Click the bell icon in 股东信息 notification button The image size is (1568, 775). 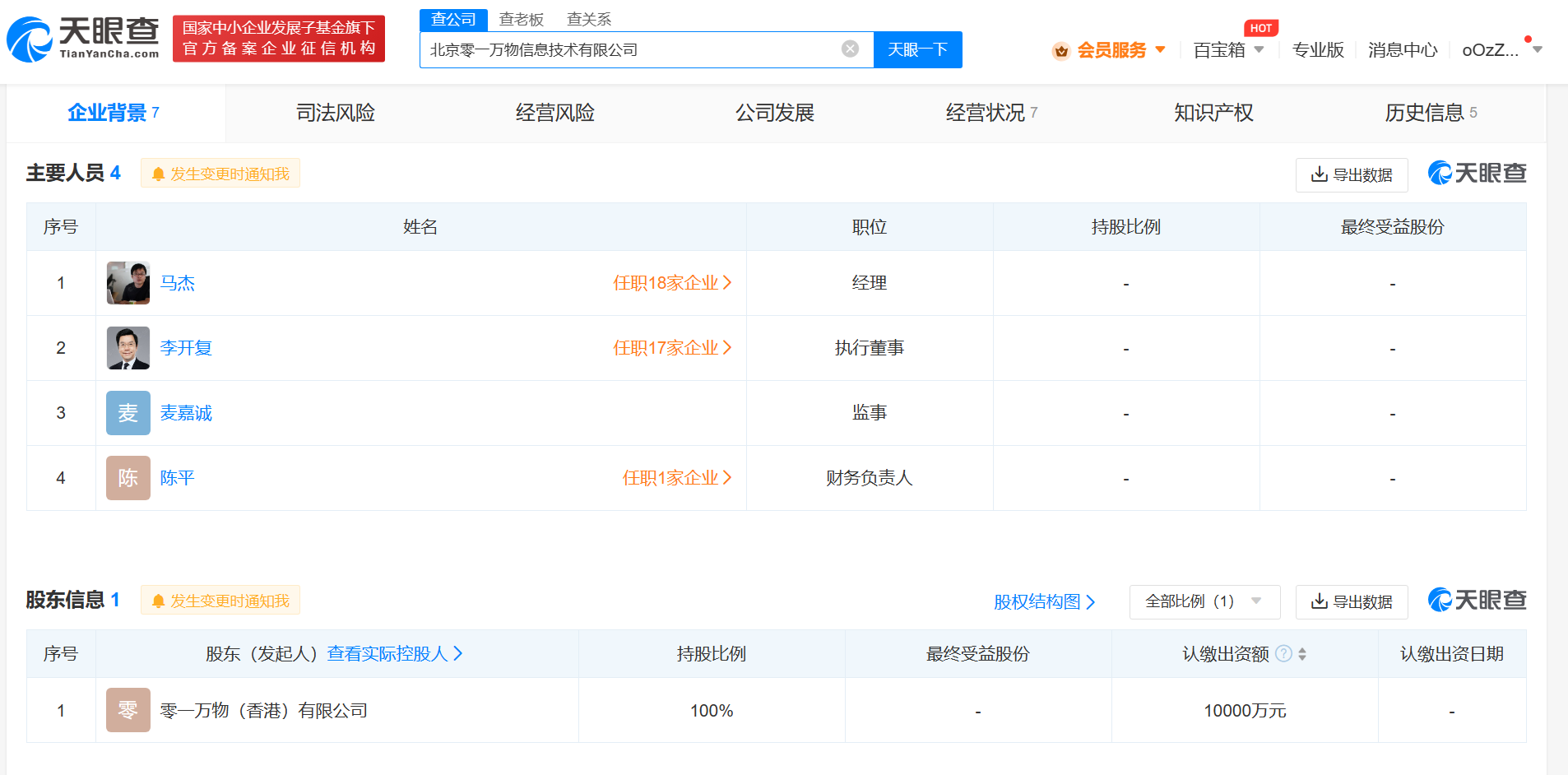tap(158, 601)
